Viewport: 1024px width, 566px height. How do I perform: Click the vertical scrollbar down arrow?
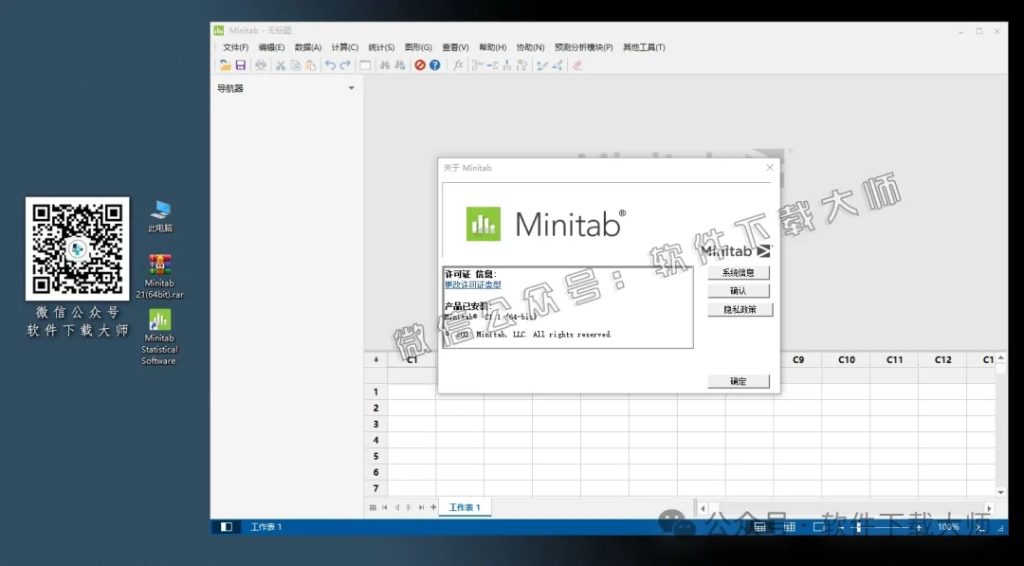(x=1000, y=492)
